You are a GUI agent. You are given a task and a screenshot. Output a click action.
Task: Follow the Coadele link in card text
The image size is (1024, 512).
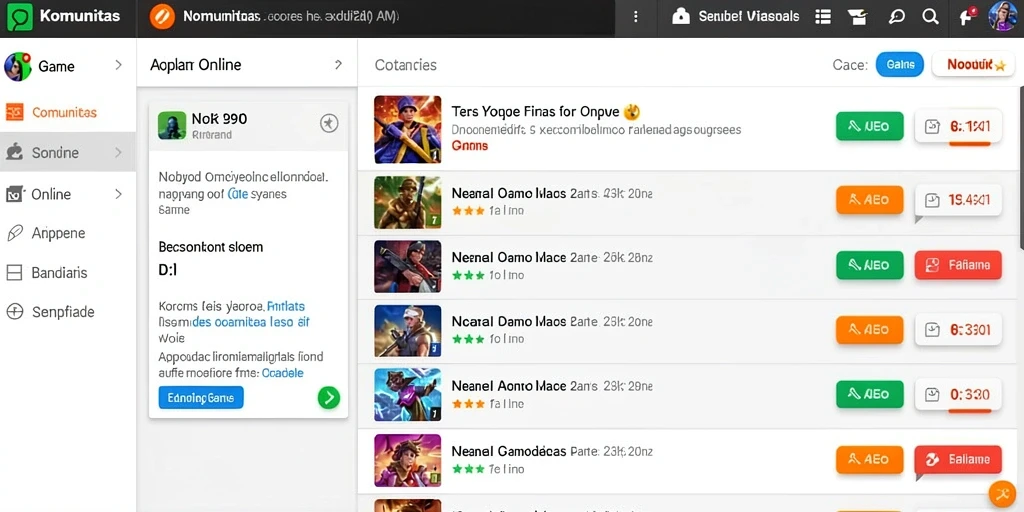(x=282, y=373)
